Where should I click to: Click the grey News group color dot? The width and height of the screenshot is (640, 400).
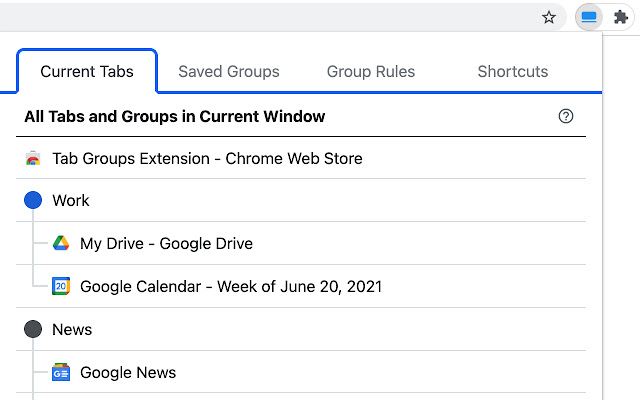[x=33, y=329]
